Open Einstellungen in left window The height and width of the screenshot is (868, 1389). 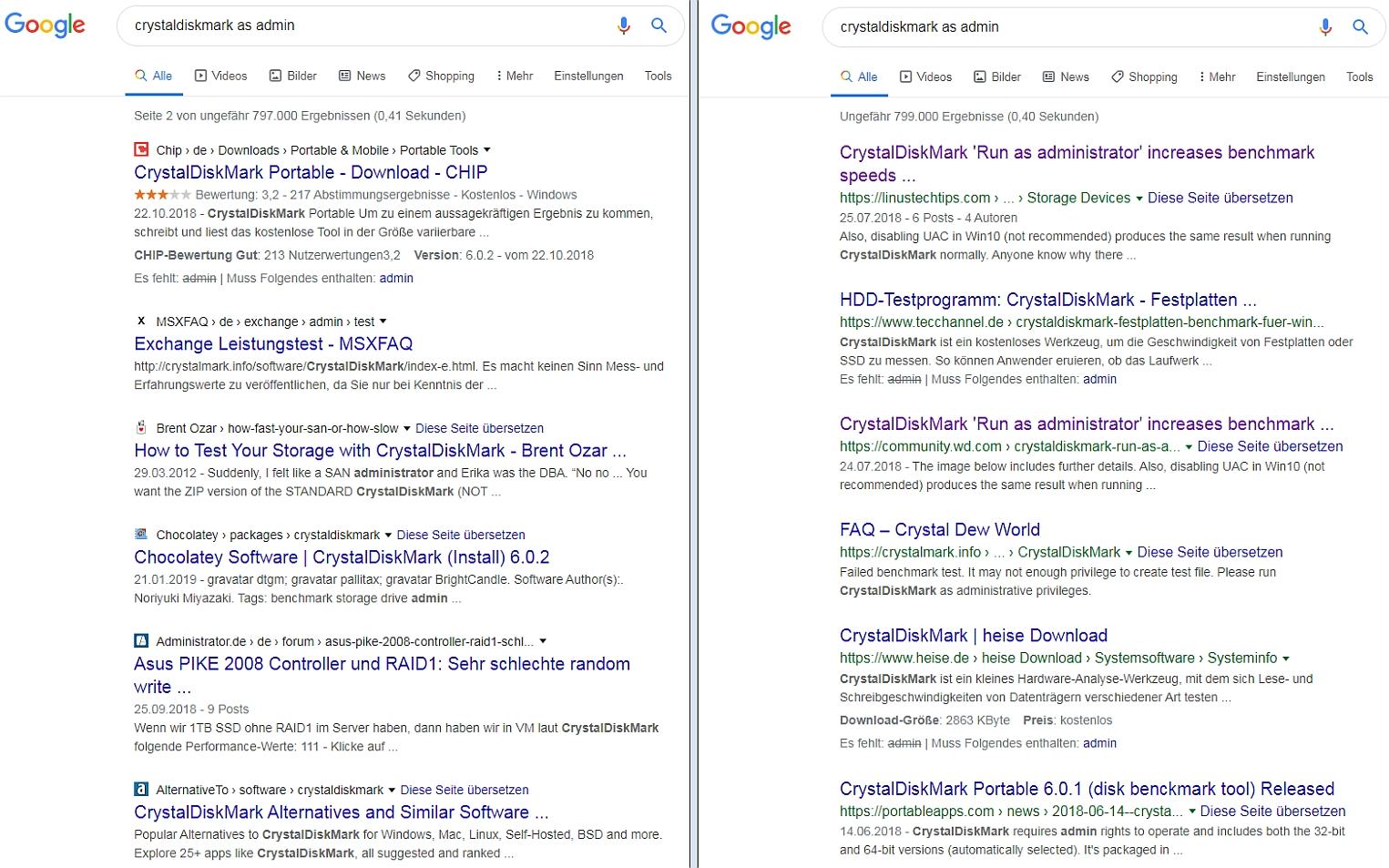click(x=588, y=76)
